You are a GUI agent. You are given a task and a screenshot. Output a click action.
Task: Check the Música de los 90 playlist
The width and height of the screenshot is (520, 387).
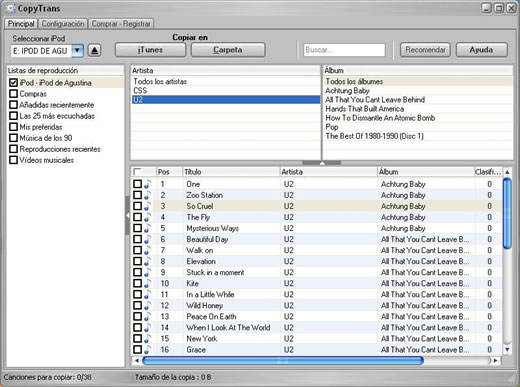pyautogui.click(x=13, y=138)
